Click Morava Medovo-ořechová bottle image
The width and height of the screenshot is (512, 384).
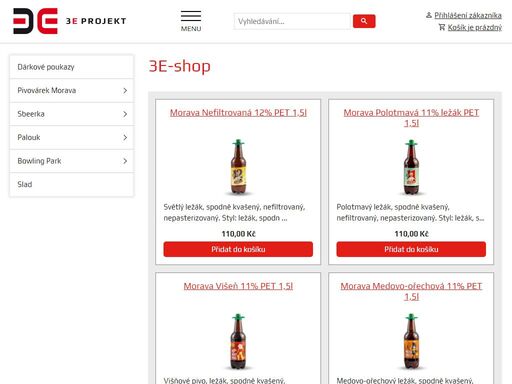coord(411,341)
